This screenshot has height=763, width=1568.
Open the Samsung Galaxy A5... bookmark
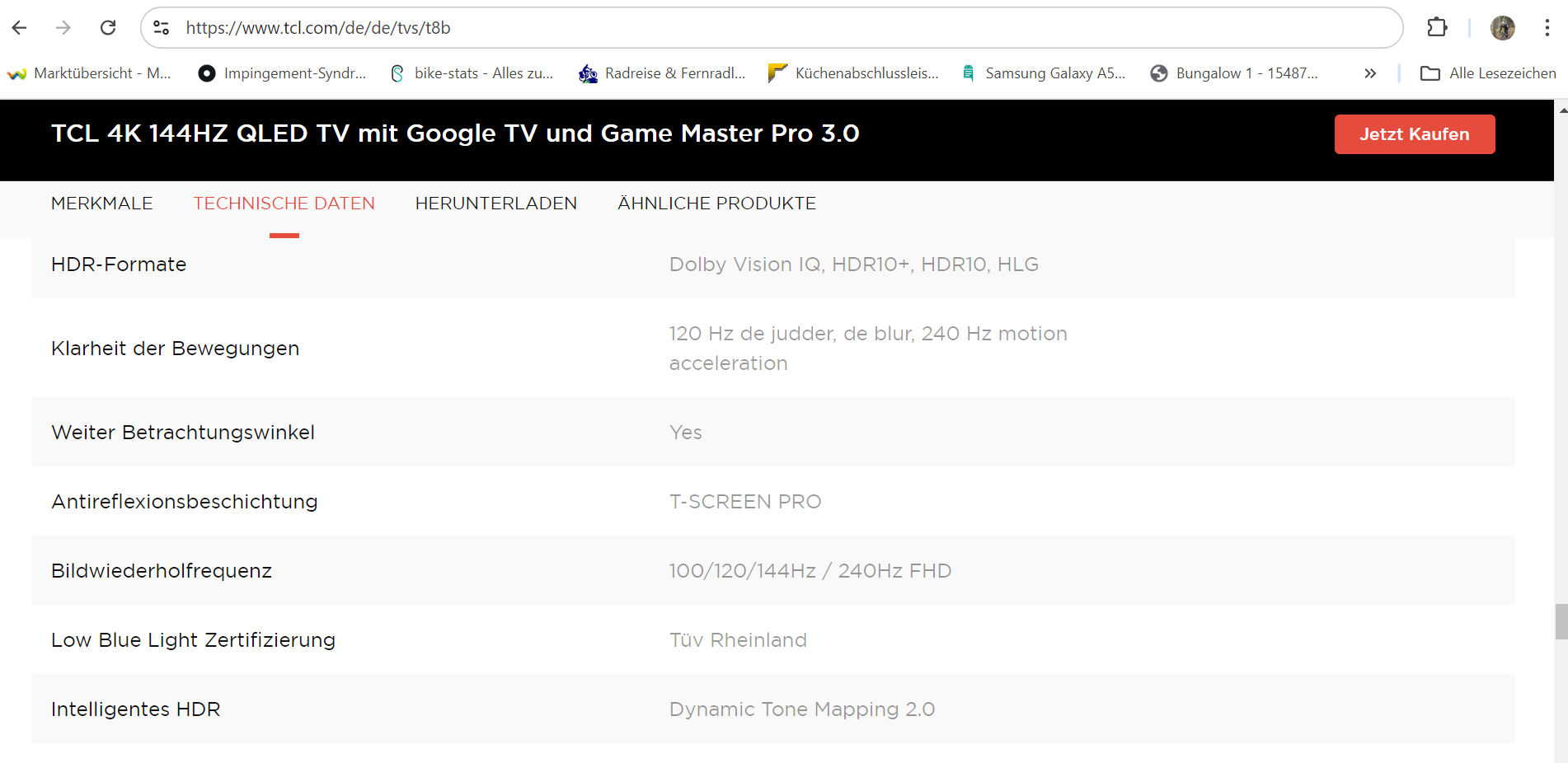1044,73
